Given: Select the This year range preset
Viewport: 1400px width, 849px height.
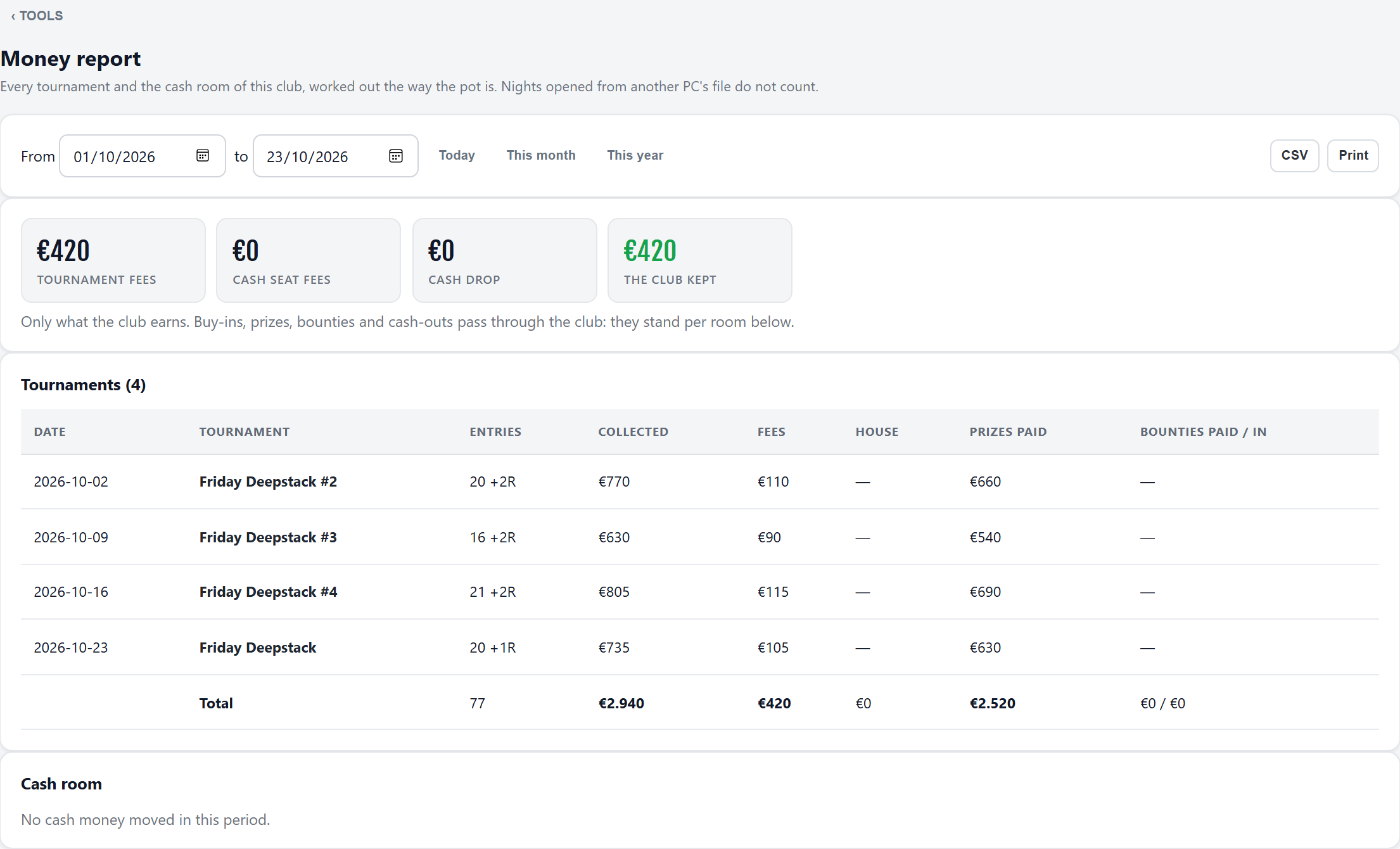Looking at the screenshot, I should point(635,155).
